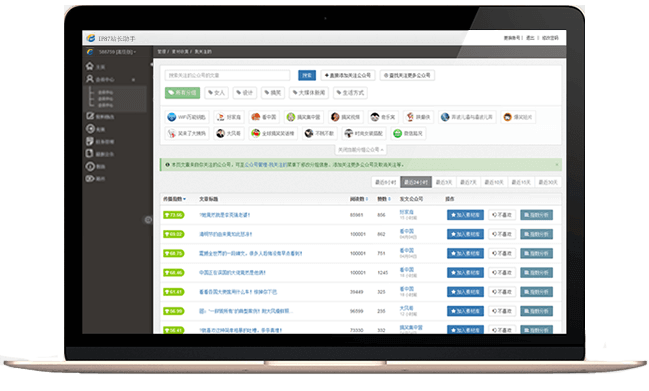Select the WiFi万能钥匙 account with blue icon
The height and width of the screenshot is (391, 649).
point(187,117)
